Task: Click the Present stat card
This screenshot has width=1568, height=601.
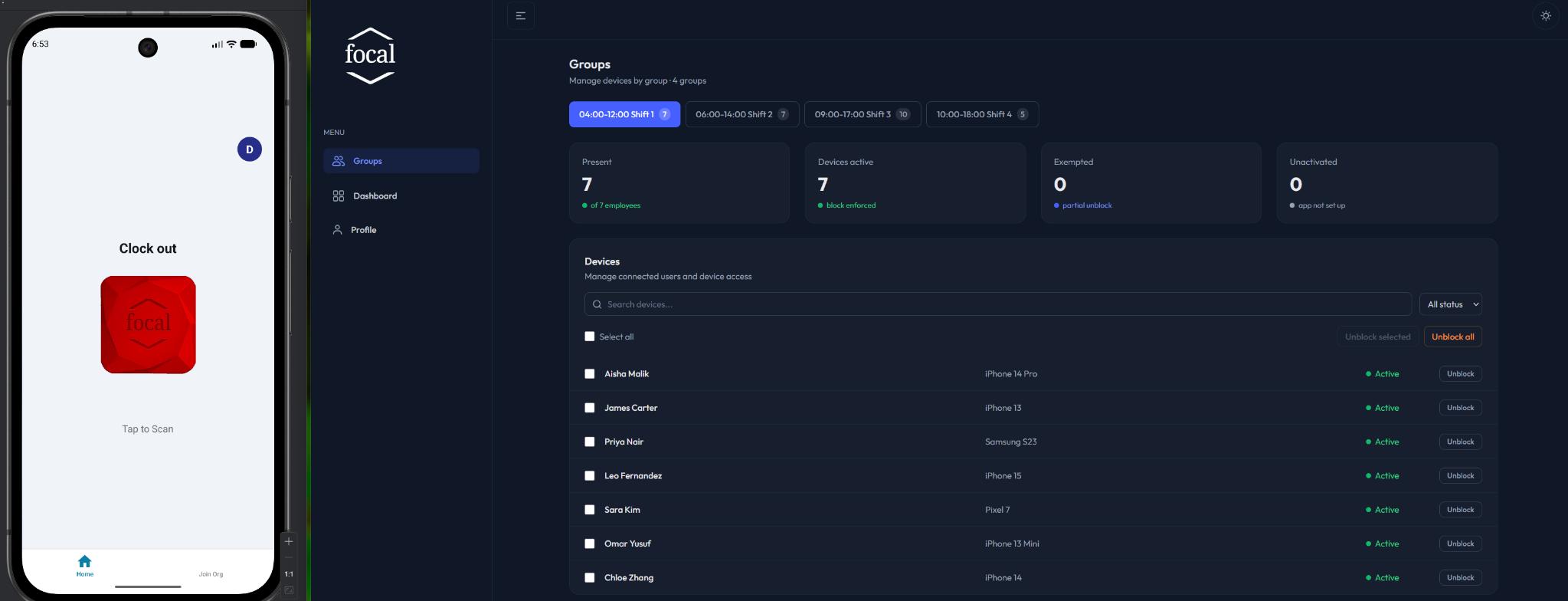Action: point(679,182)
